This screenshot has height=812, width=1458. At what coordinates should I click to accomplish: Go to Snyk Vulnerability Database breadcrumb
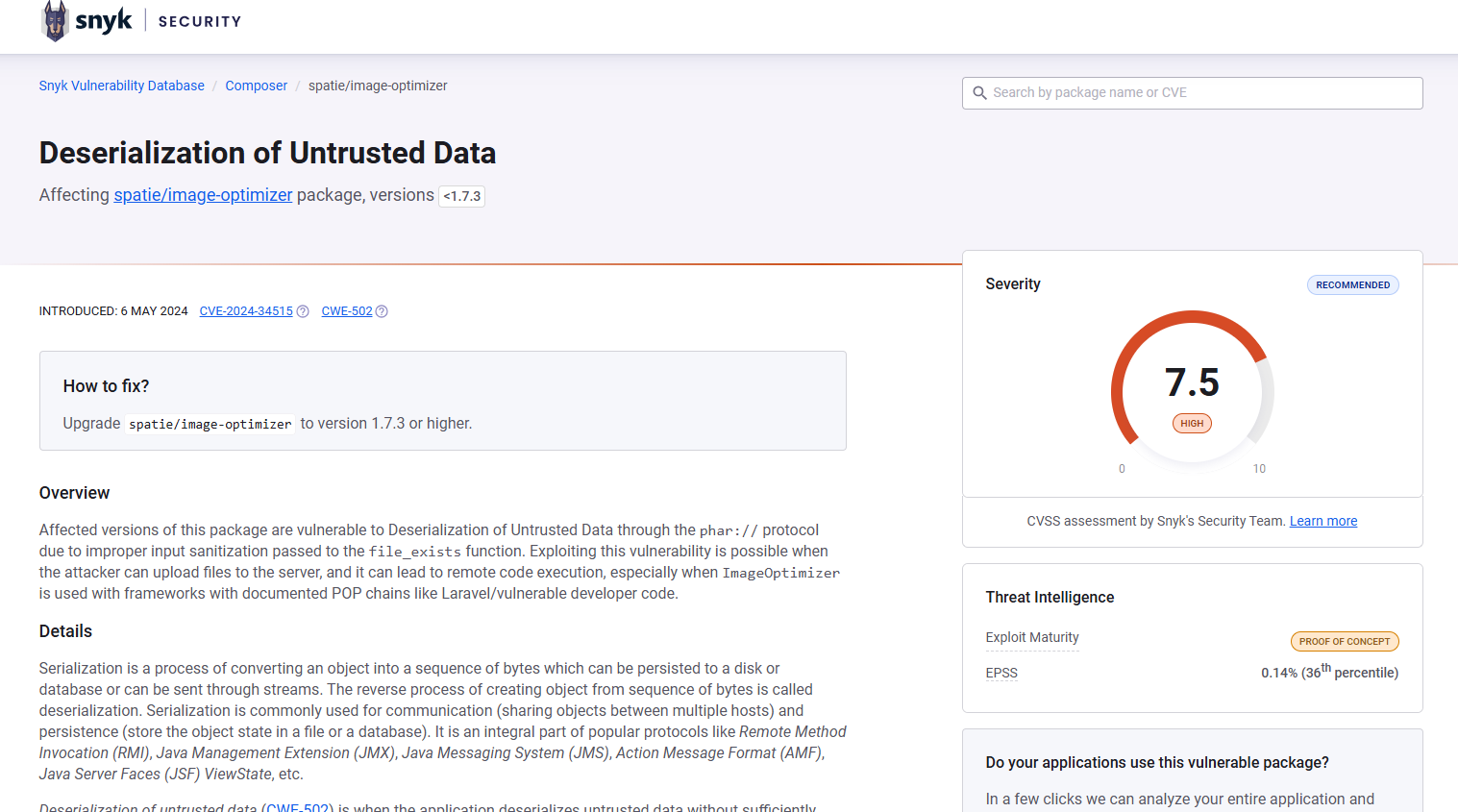[122, 86]
